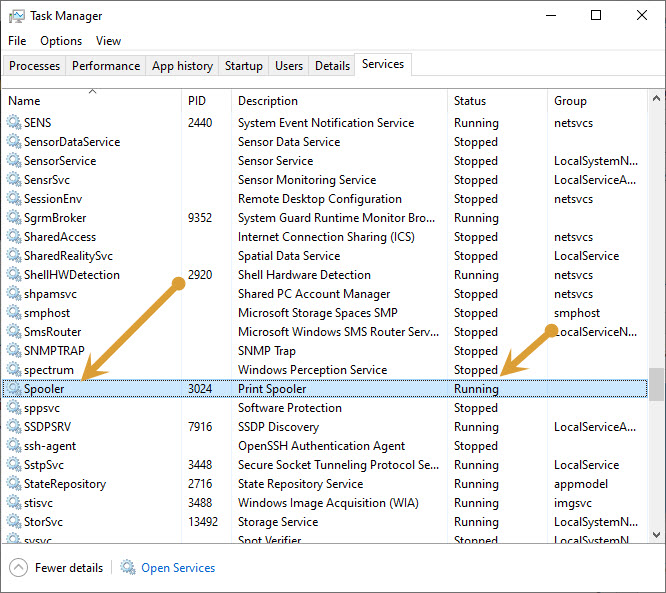The width and height of the screenshot is (666, 593).
Task: Click the gear icon beside SensorService
Action: [x=14, y=161]
